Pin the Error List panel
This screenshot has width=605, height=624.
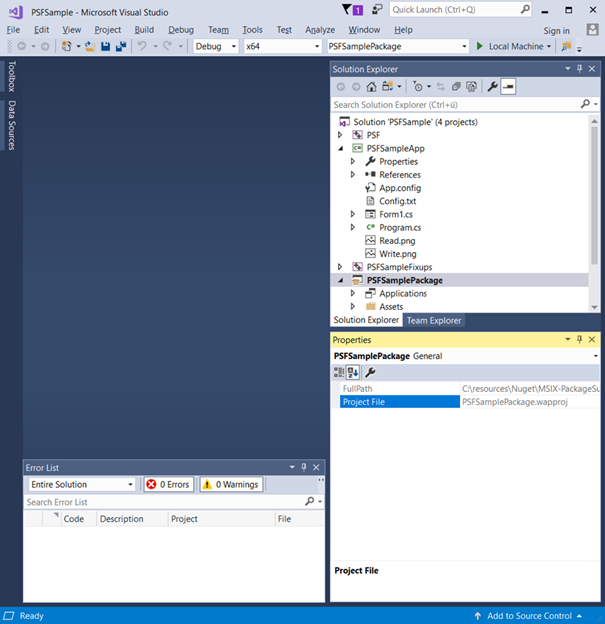click(x=304, y=467)
